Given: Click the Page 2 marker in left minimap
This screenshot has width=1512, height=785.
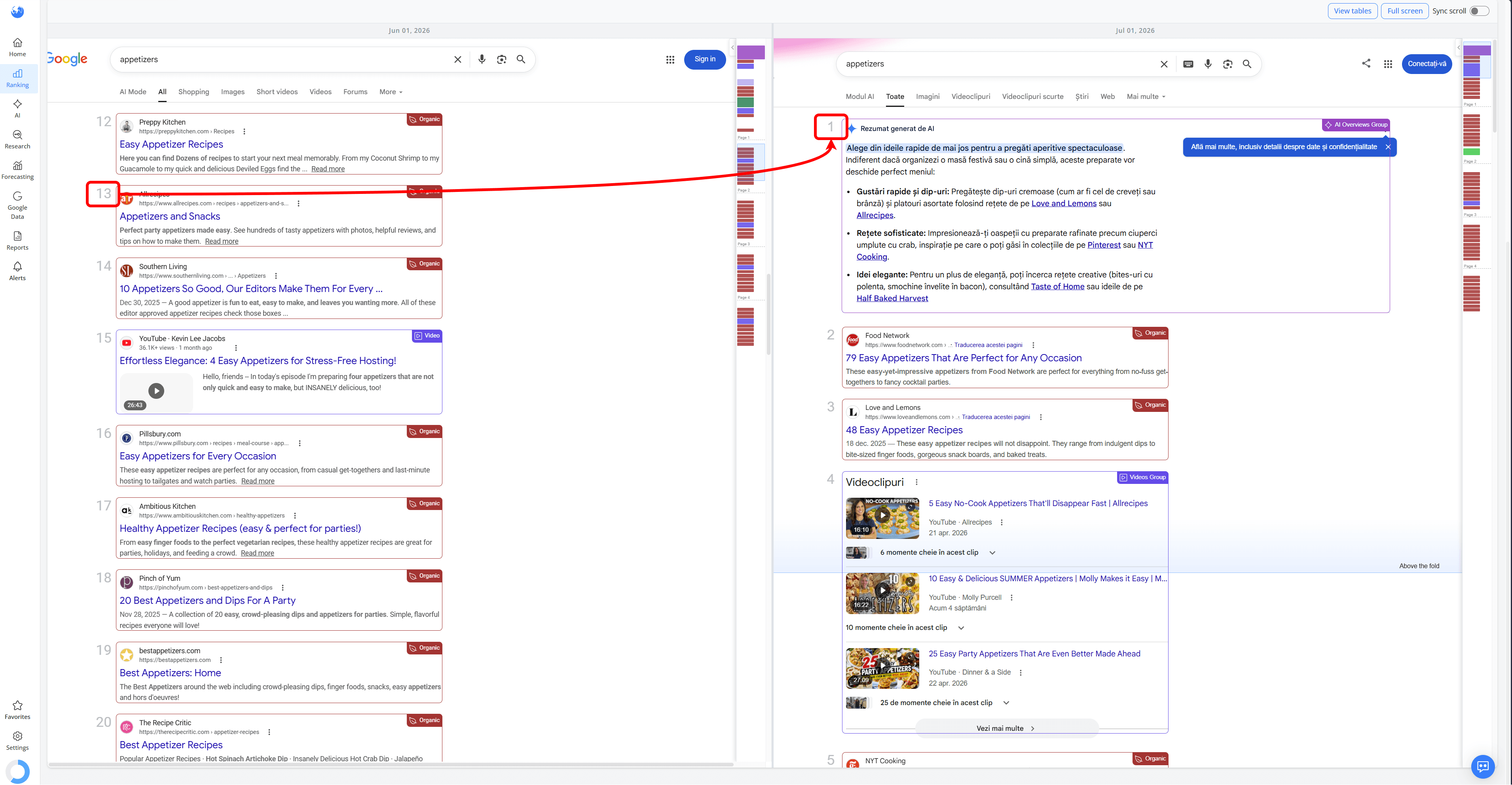Looking at the screenshot, I should 744,191.
